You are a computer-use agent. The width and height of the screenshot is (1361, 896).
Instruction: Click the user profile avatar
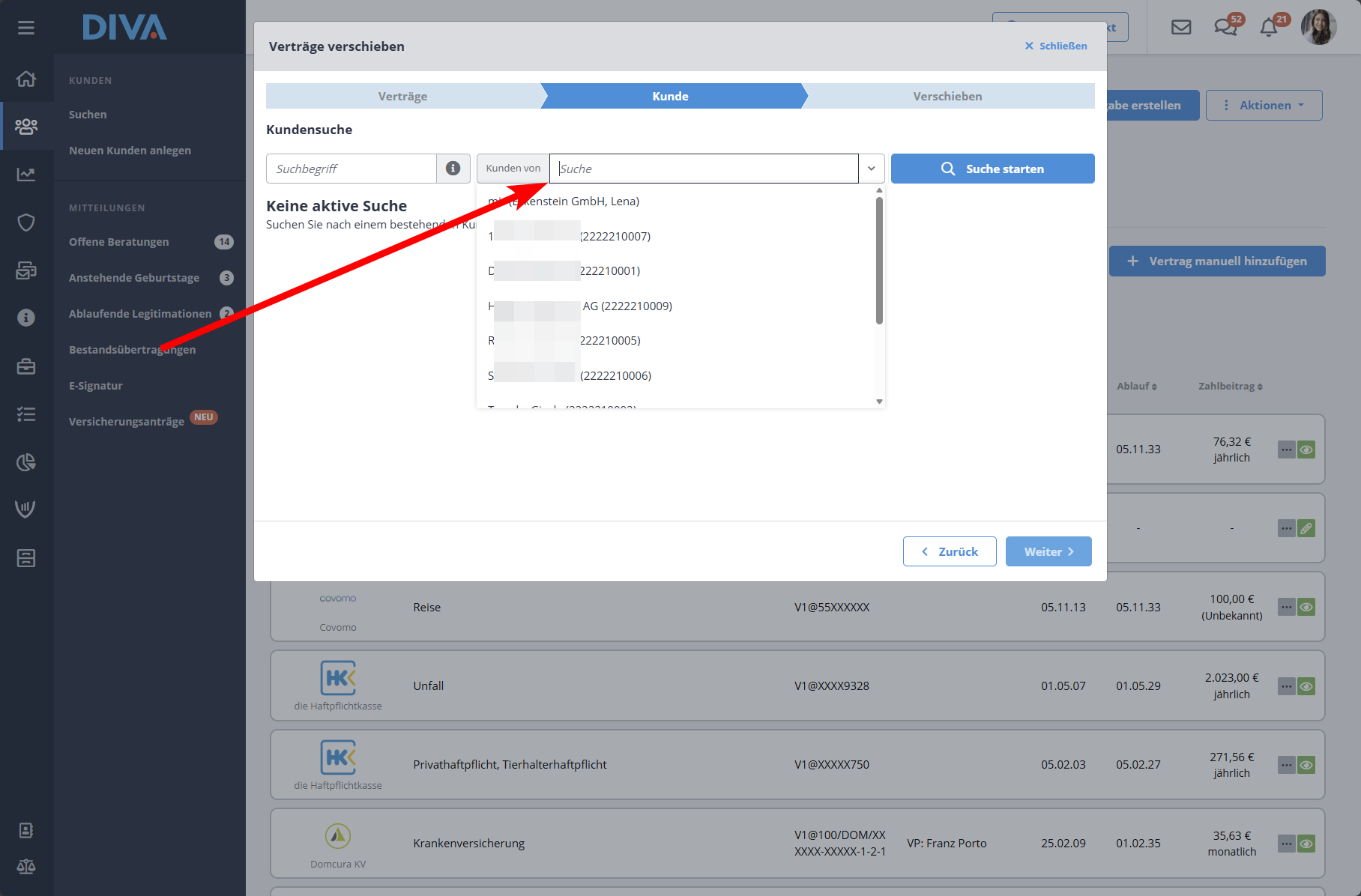1318,28
